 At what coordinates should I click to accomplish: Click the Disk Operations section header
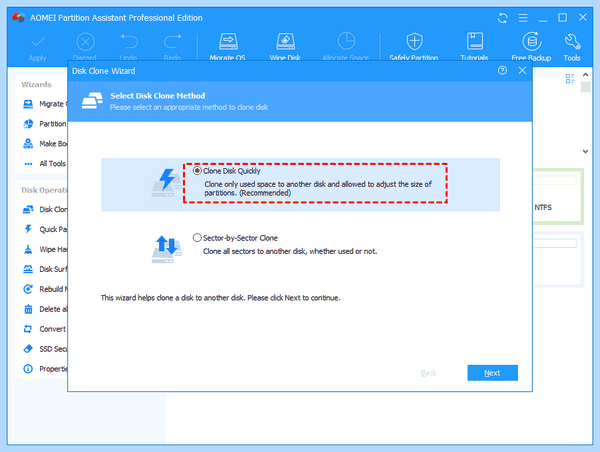[x=44, y=190]
